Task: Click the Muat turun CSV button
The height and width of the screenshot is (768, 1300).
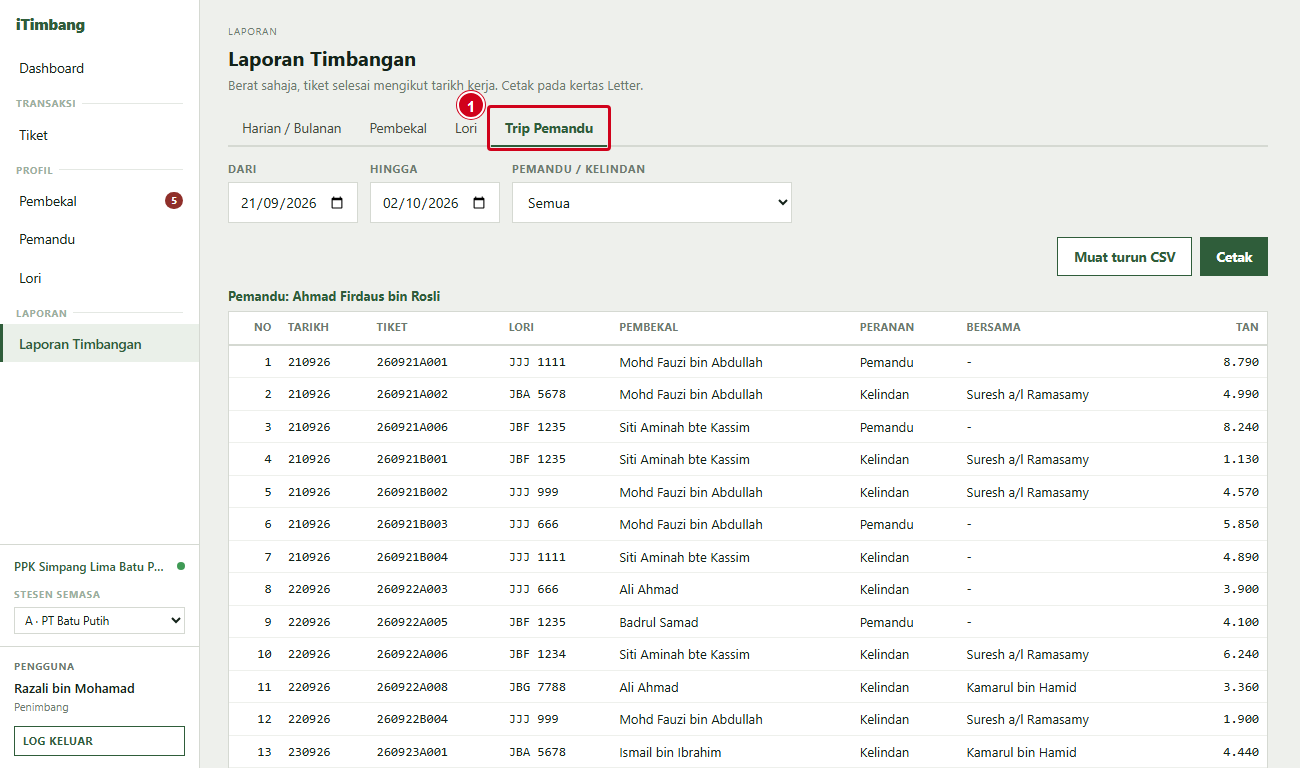Action: (1125, 257)
